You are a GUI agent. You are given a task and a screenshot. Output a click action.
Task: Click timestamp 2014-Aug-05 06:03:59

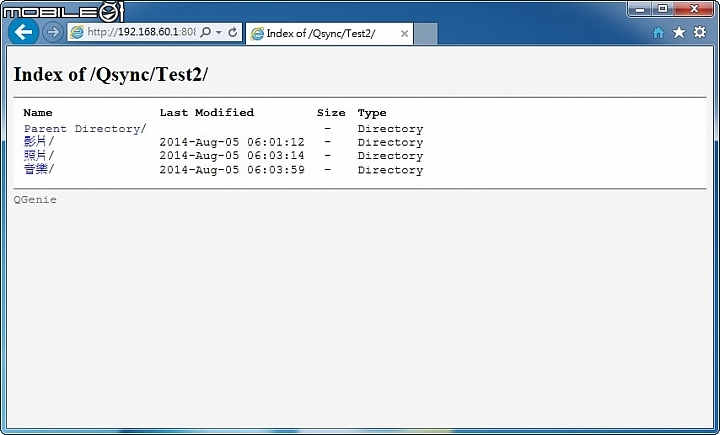coord(232,169)
